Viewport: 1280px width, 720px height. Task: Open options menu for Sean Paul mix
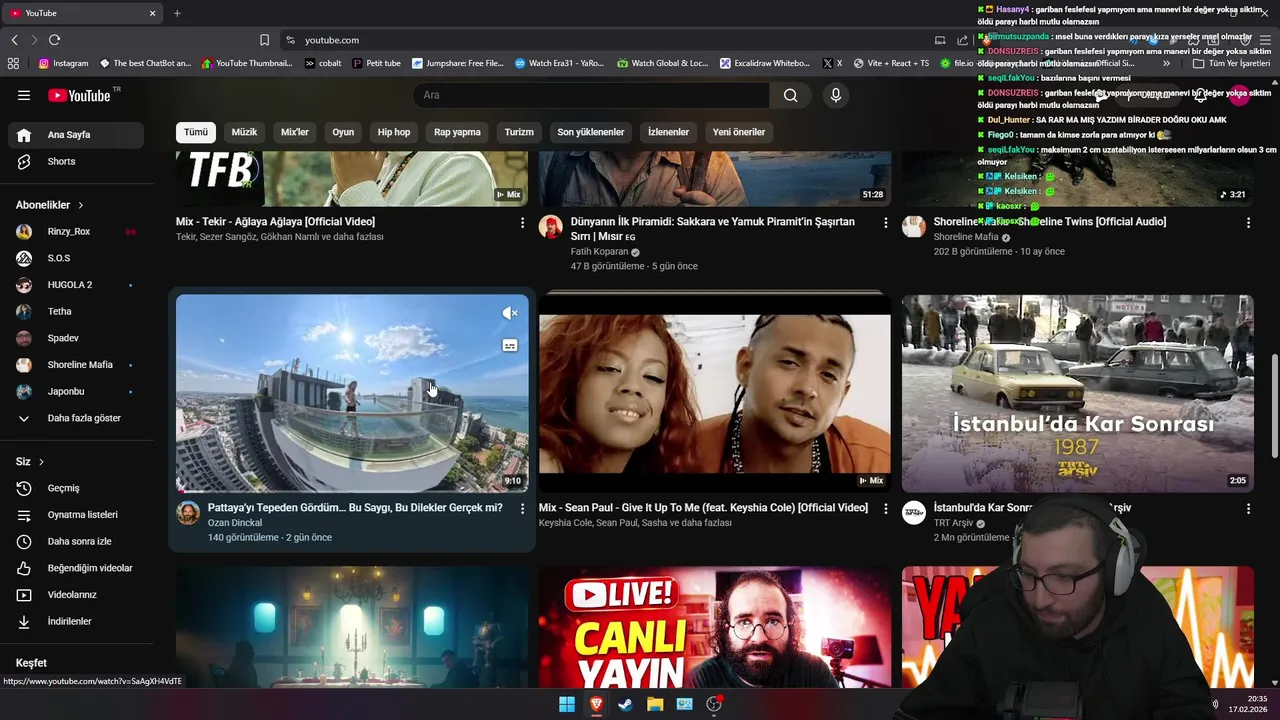[x=885, y=509]
